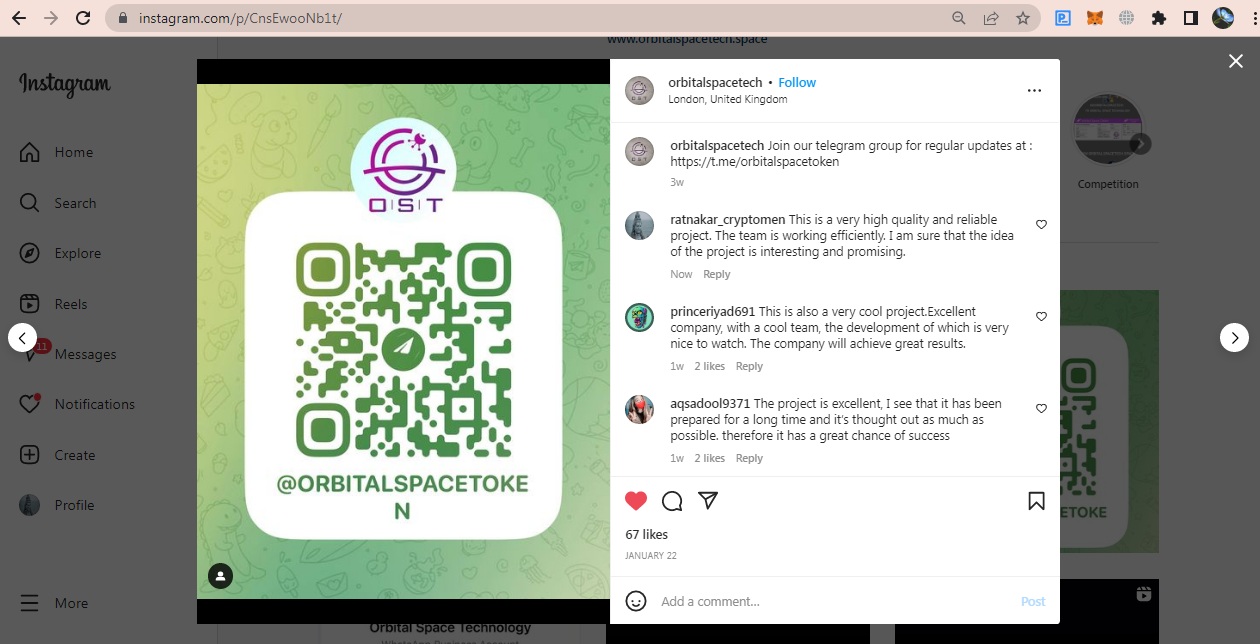Open Messages in Instagram sidebar

67,354
